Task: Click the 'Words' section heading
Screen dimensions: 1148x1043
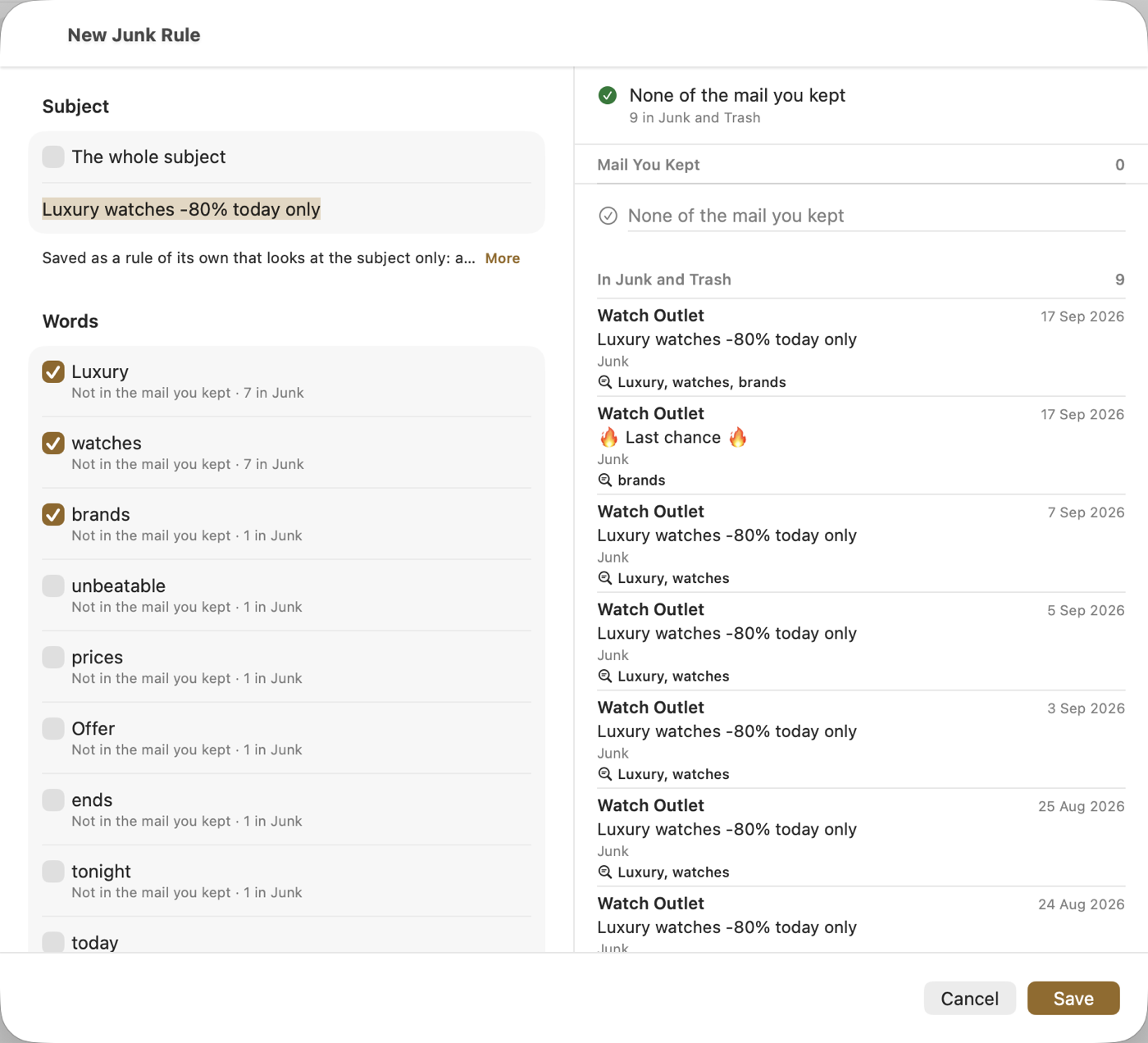Action: click(71, 321)
